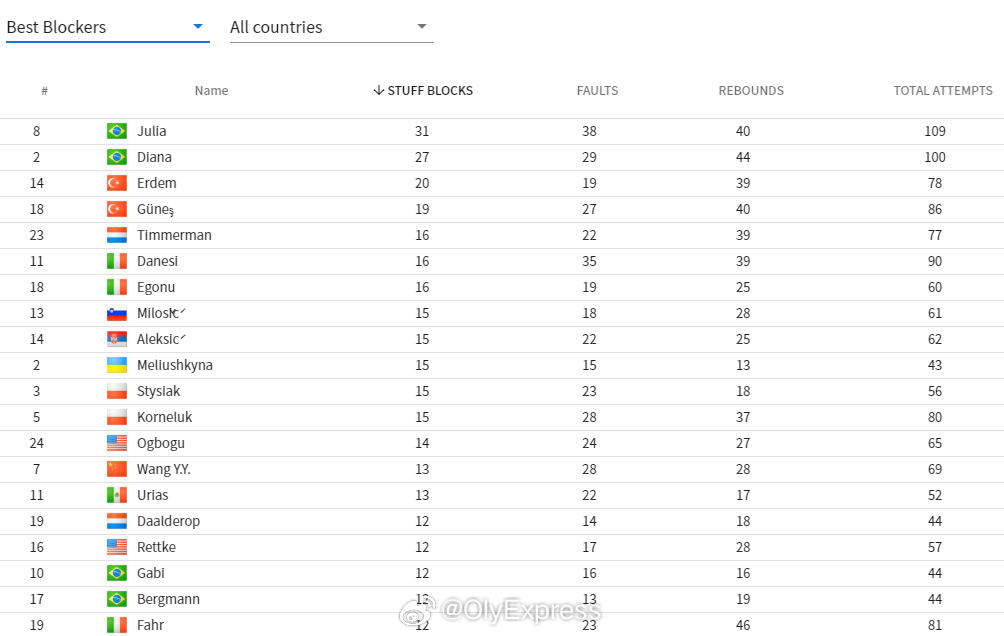Click USA flag next to Ogbogu

117,443
